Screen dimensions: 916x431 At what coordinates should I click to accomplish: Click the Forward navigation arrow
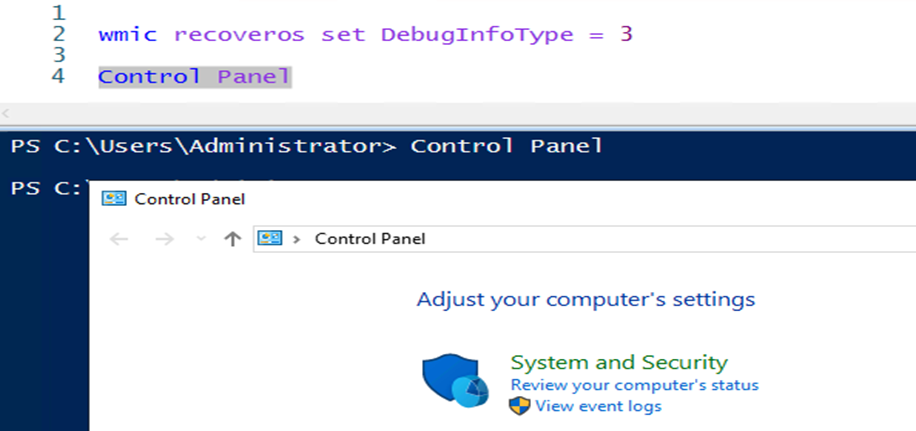(x=165, y=239)
